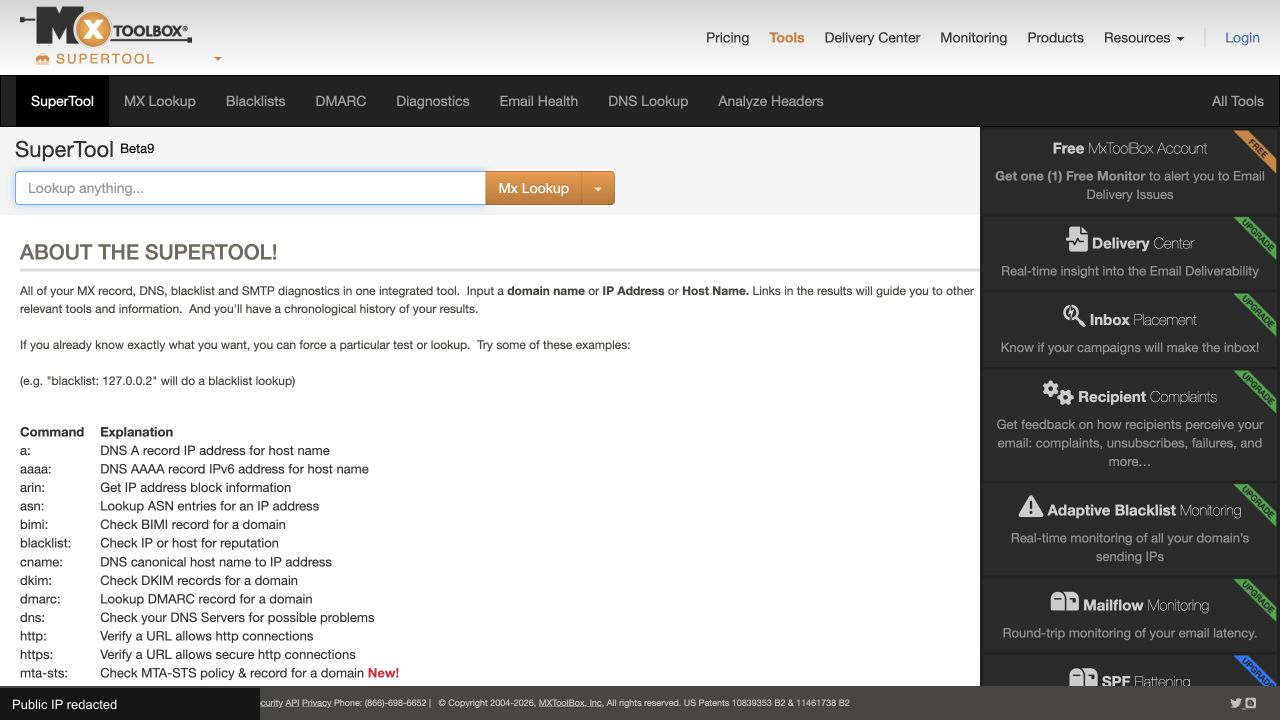The width and height of the screenshot is (1280, 720).
Task: Click the API link in the footer
Action: (x=292, y=703)
